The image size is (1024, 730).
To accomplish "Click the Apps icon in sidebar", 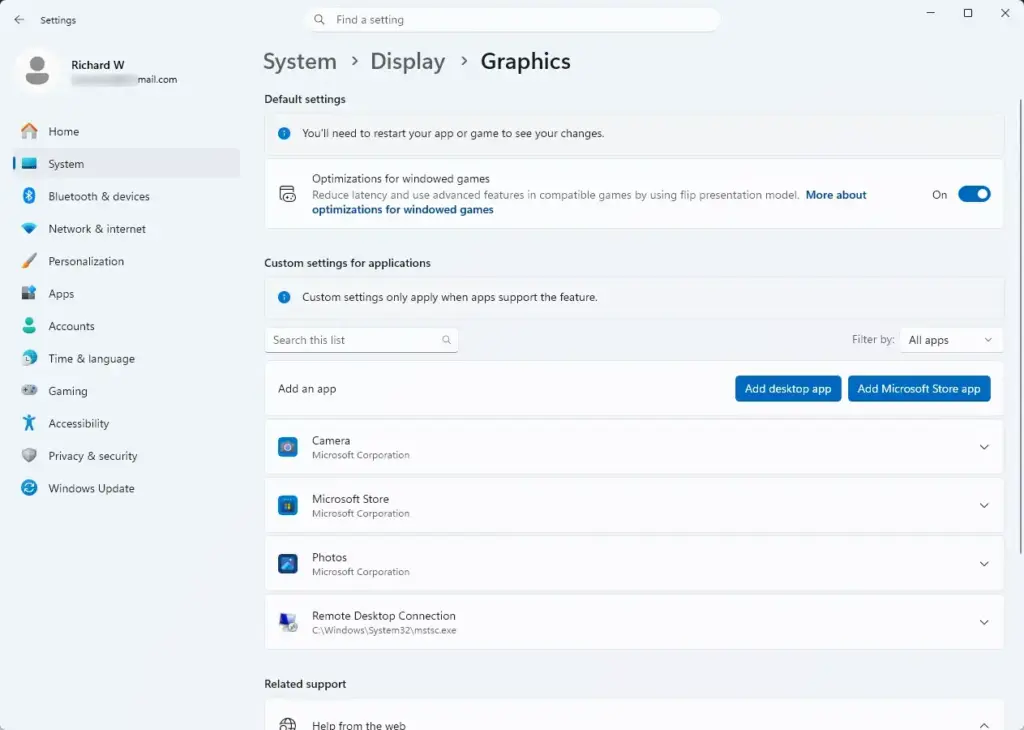I will (29, 293).
